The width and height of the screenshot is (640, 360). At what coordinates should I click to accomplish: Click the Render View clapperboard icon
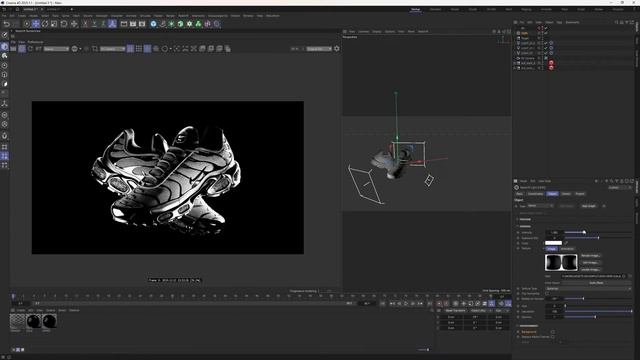point(124,24)
